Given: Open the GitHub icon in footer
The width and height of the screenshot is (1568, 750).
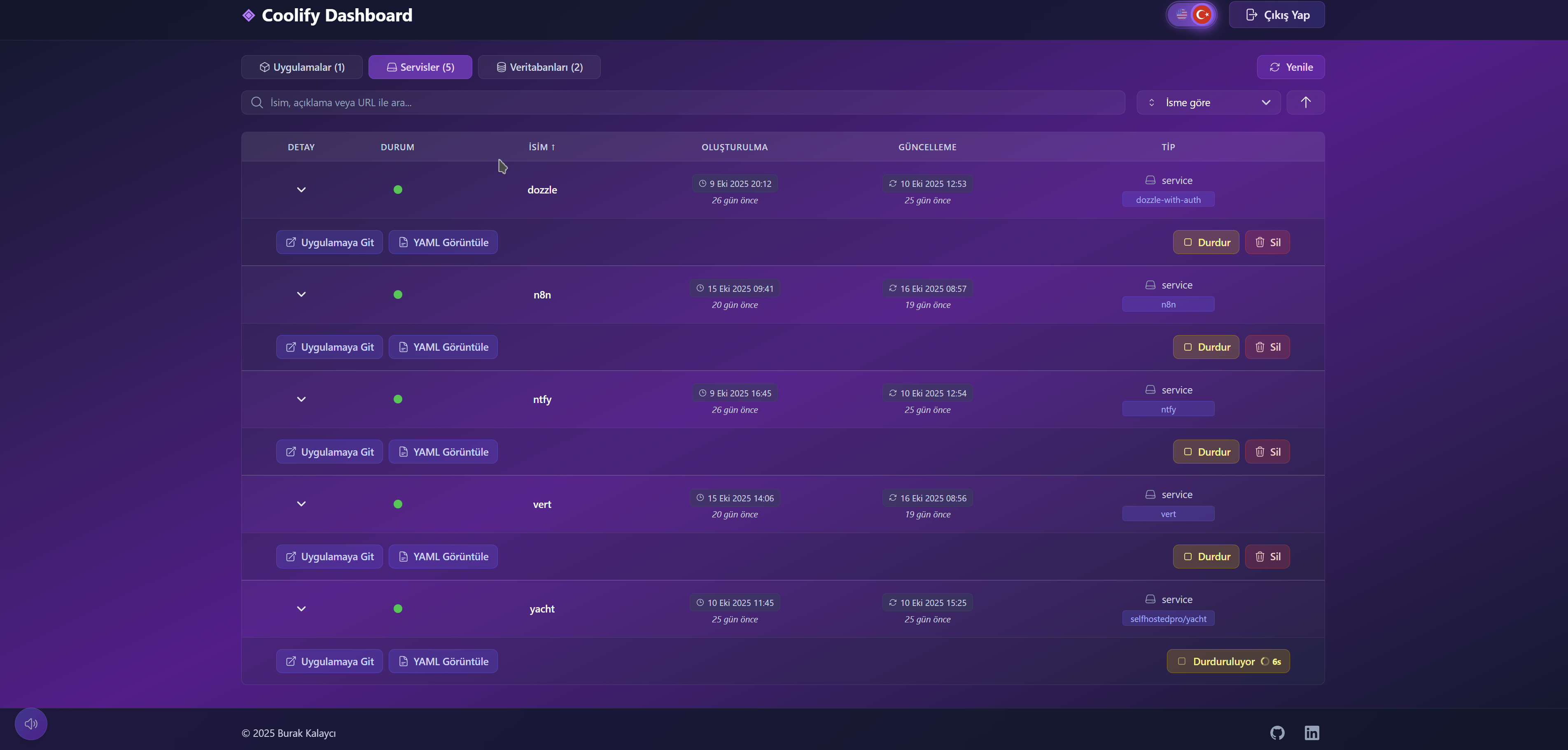Looking at the screenshot, I should (x=1277, y=732).
